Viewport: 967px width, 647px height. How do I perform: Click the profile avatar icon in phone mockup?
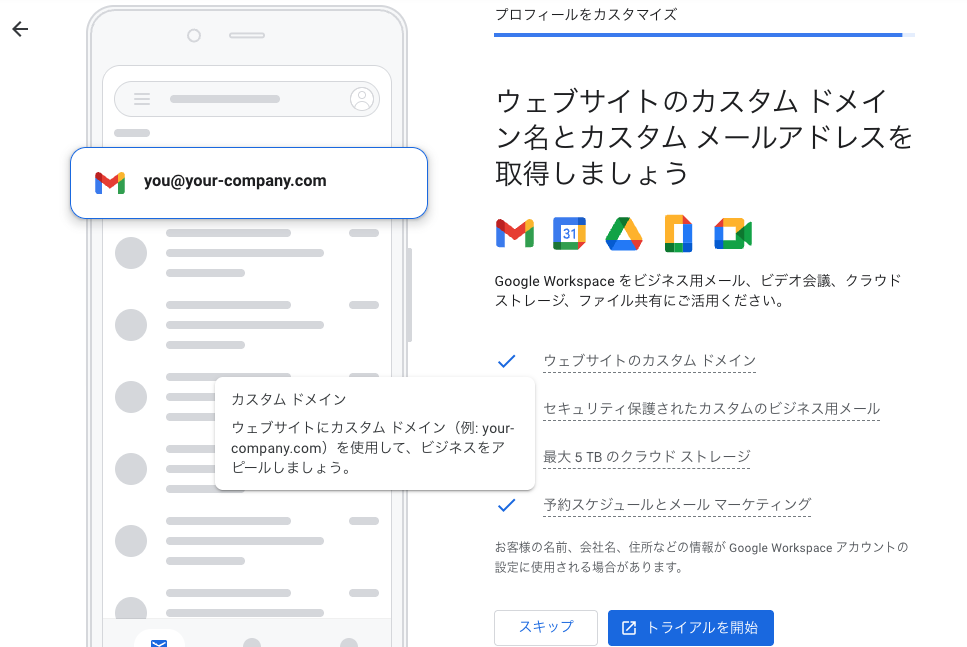pyautogui.click(x=362, y=99)
